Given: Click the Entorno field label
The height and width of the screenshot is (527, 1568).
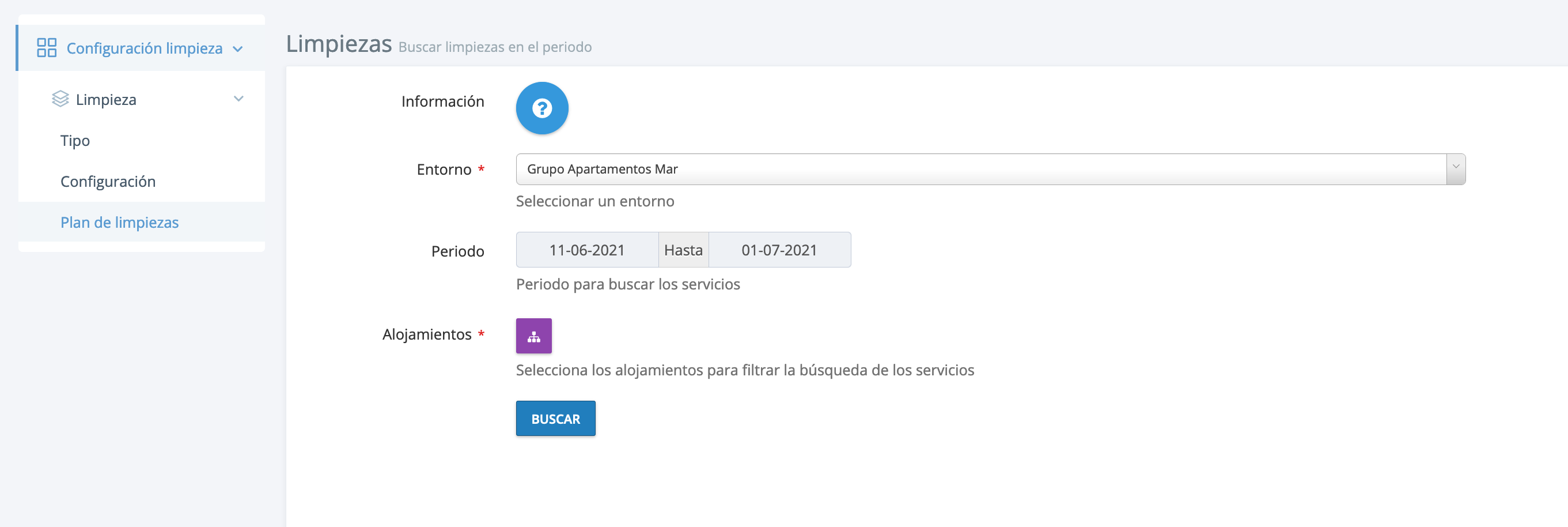Looking at the screenshot, I should coord(444,170).
